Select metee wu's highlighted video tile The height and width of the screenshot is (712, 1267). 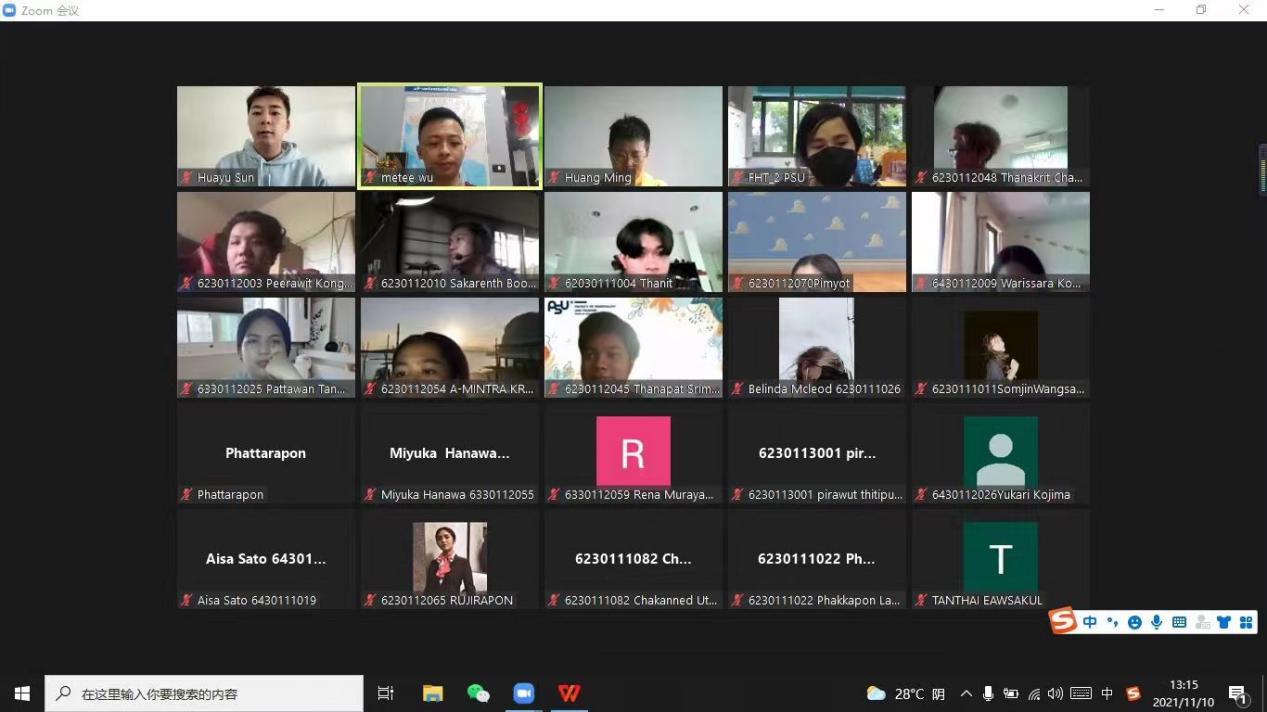pyautogui.click(x=450, y=136)
